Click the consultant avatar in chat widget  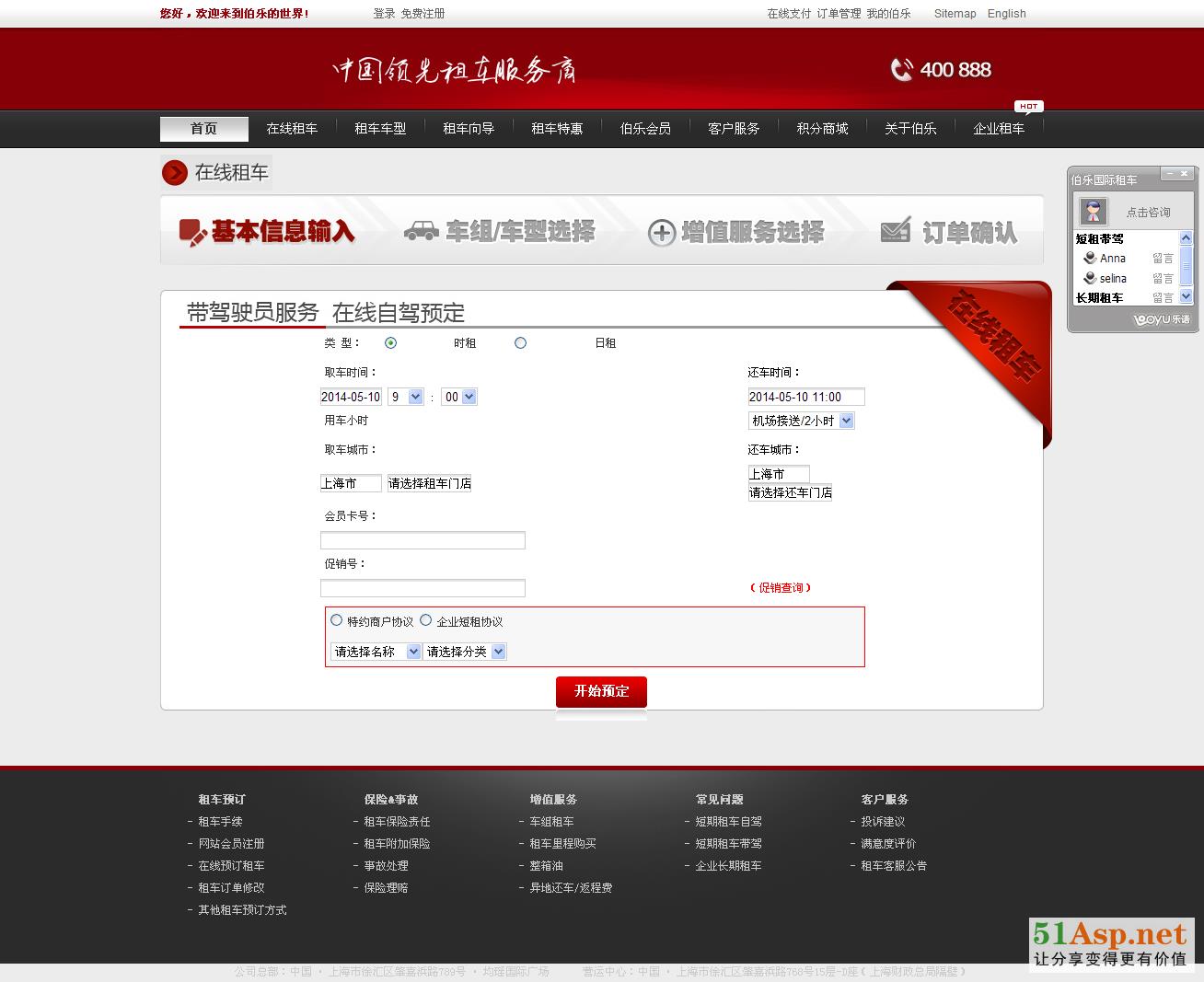pos(1093,212)
